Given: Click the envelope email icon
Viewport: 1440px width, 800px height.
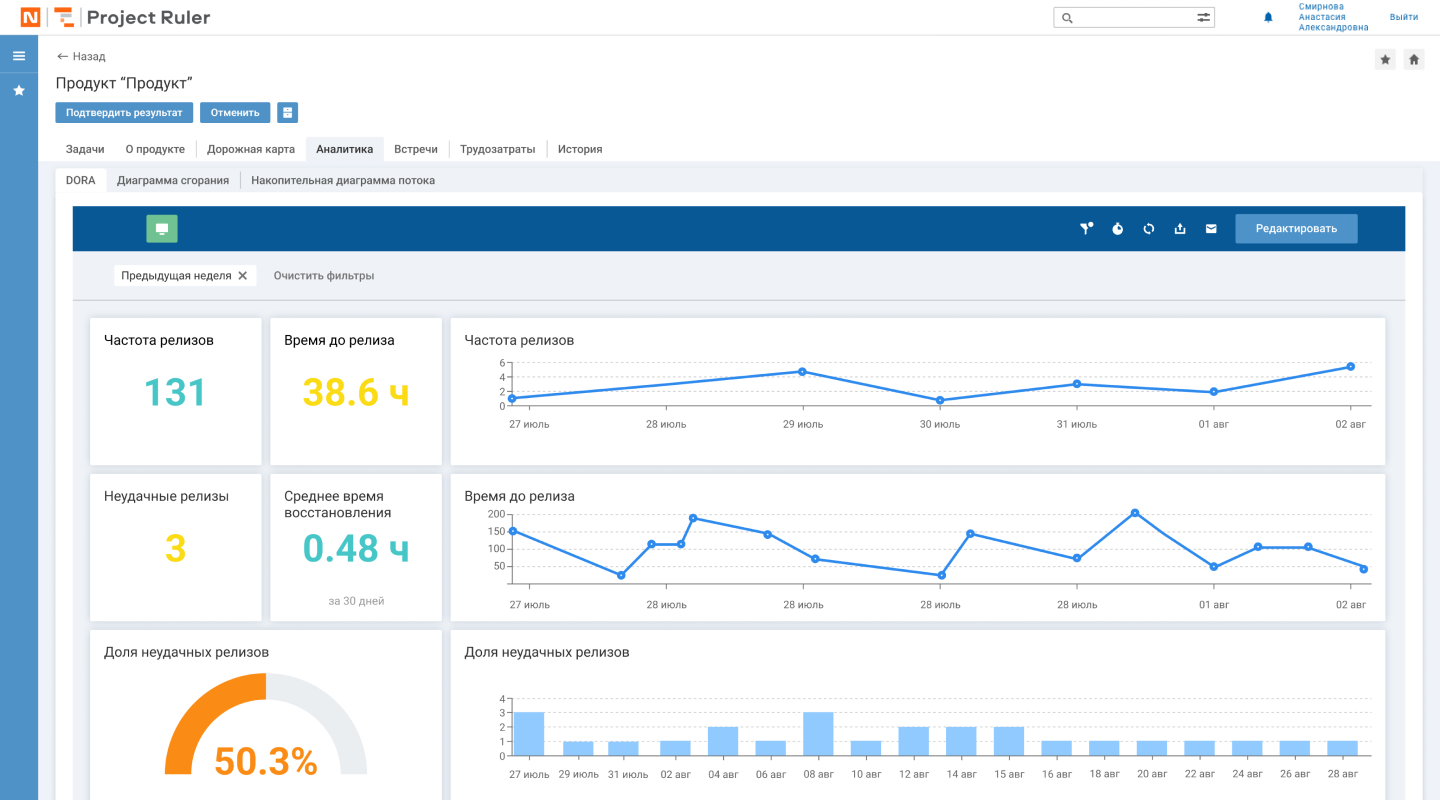Looking at the screenshot, I should (x=1211, y=229).
